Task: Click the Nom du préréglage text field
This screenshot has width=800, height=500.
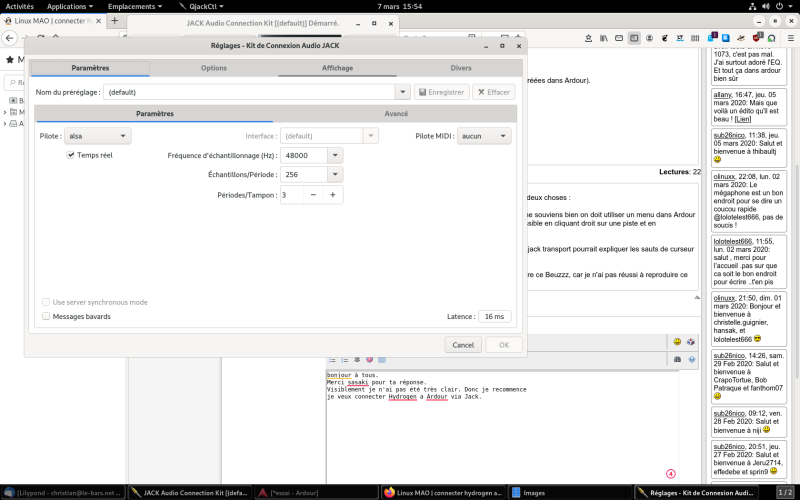Action: [x=249, y=92]
